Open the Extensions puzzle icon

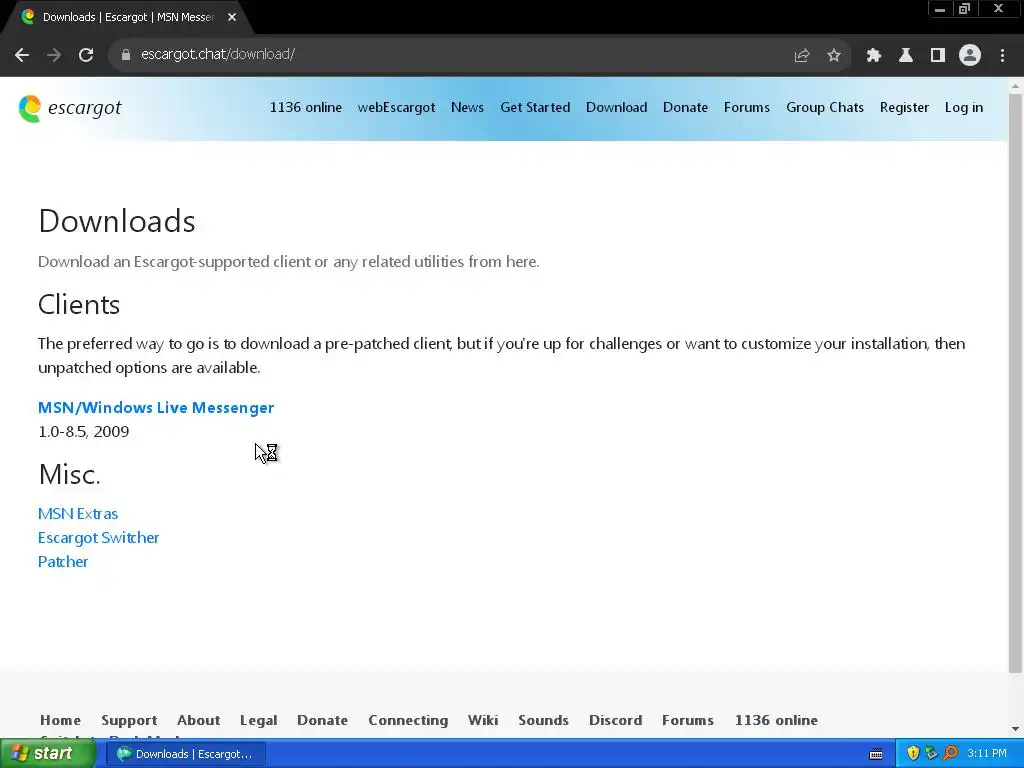coord(873,55)
